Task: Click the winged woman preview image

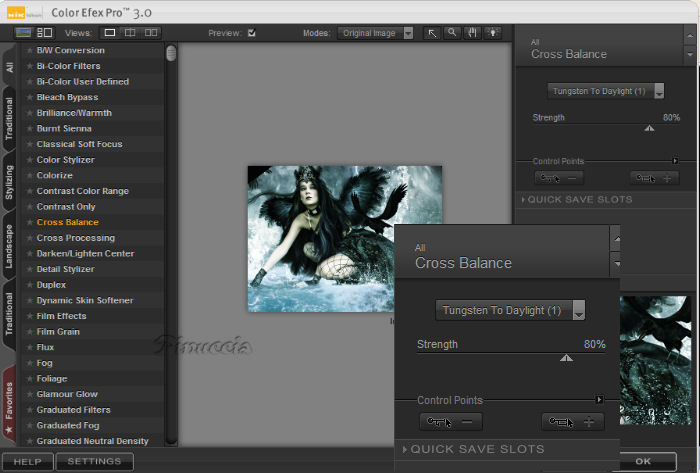Action: tap(345, 239)
